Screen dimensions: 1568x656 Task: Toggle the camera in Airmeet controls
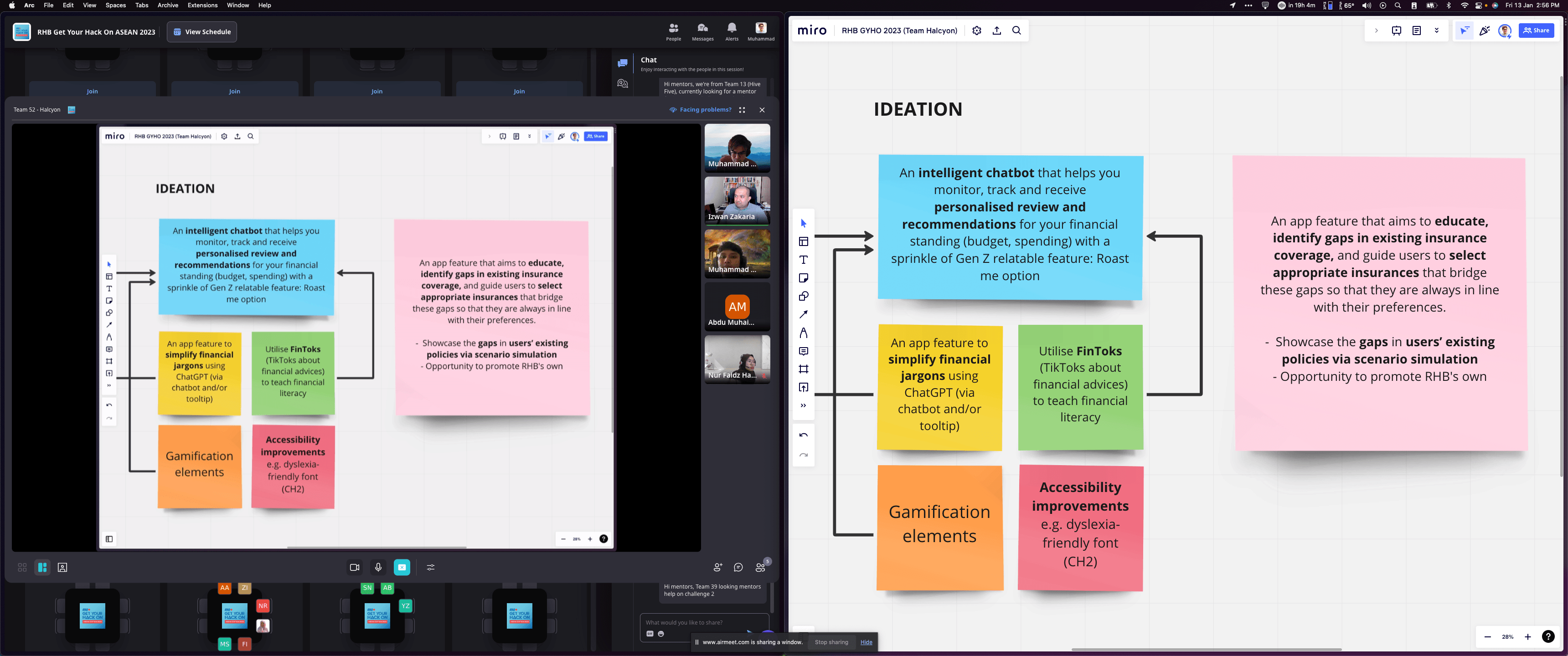click(354, 567)
